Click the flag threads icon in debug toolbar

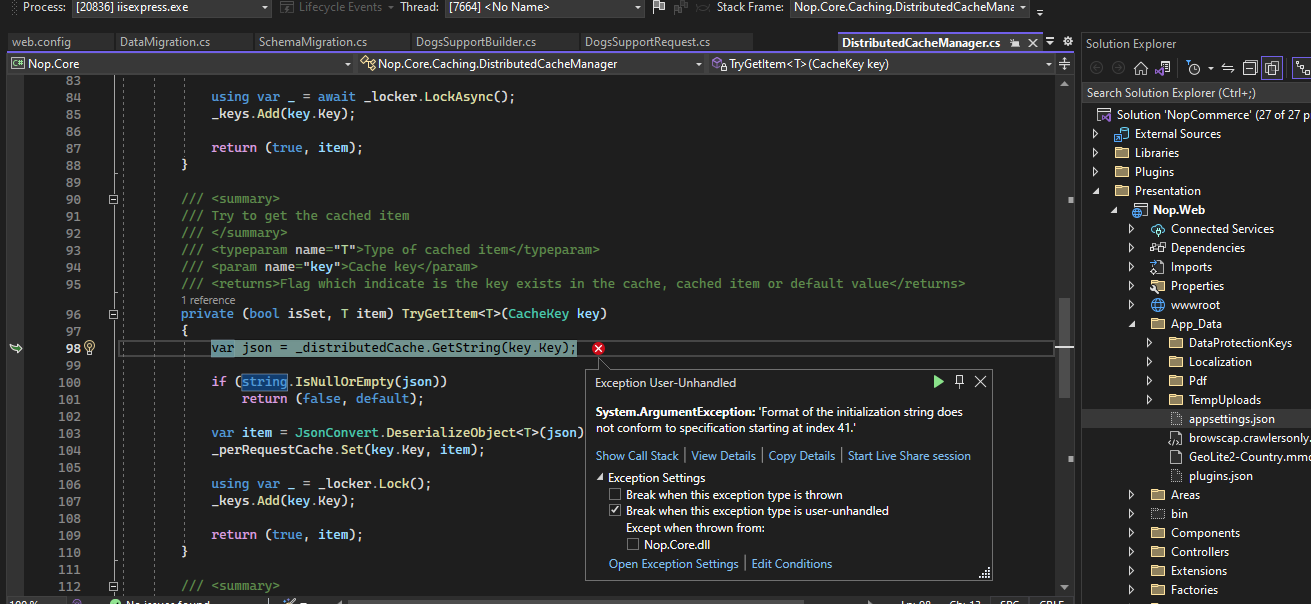[x=658, y=7]
